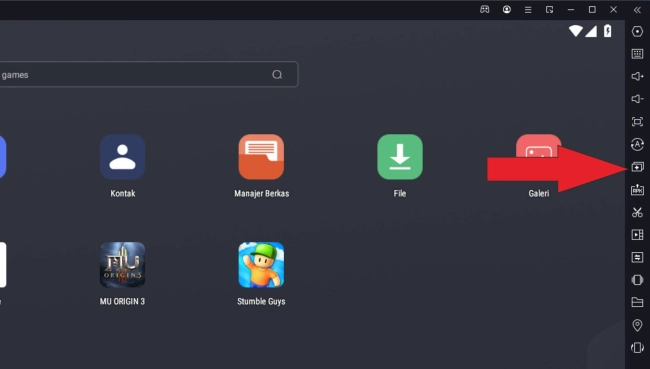Click the battery charging status icon
The image size is (650, 369).
point(607,31)
